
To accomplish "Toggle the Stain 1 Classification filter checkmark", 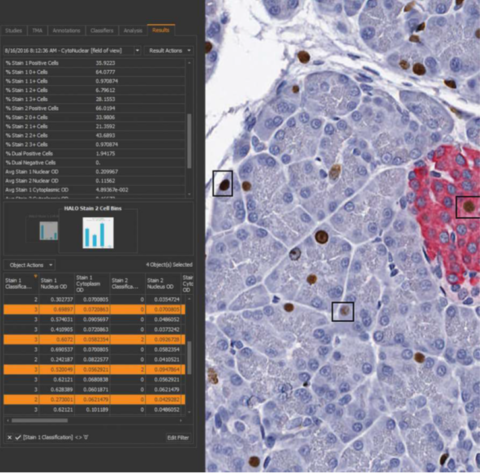I will 18,437.
